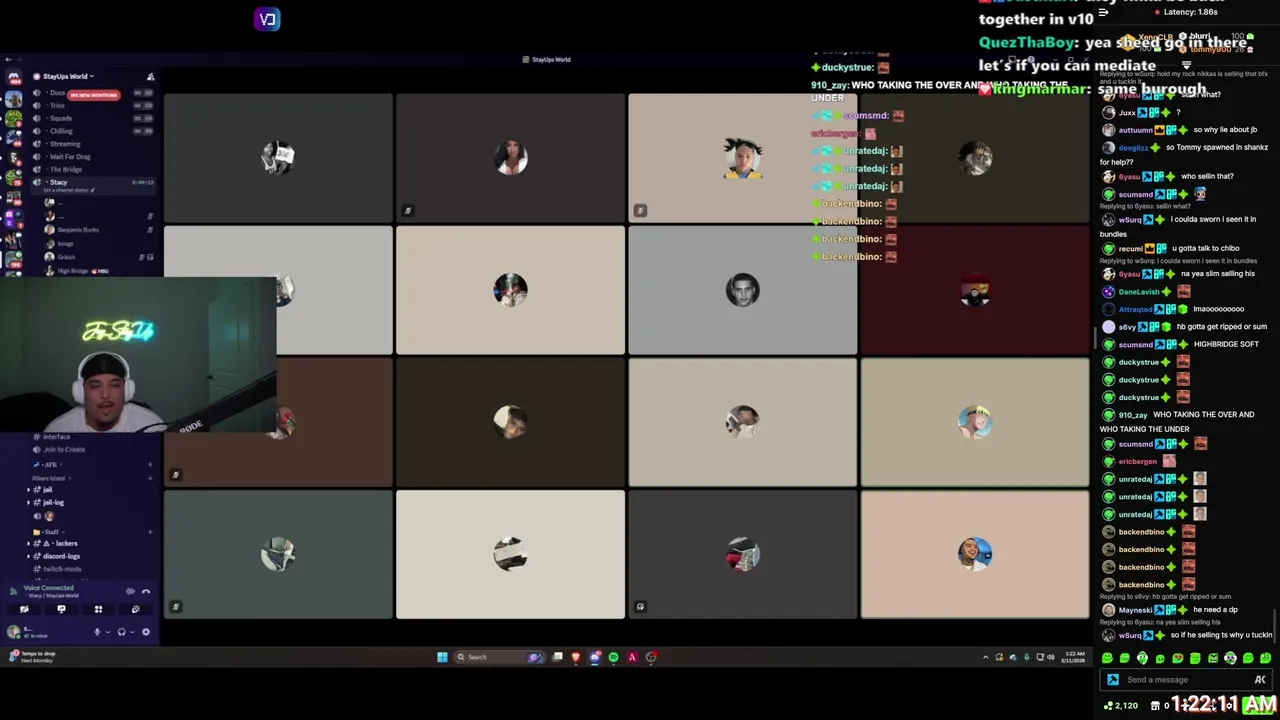
Task: Collapse the Staff category
Action: click(x=48, y=532)
